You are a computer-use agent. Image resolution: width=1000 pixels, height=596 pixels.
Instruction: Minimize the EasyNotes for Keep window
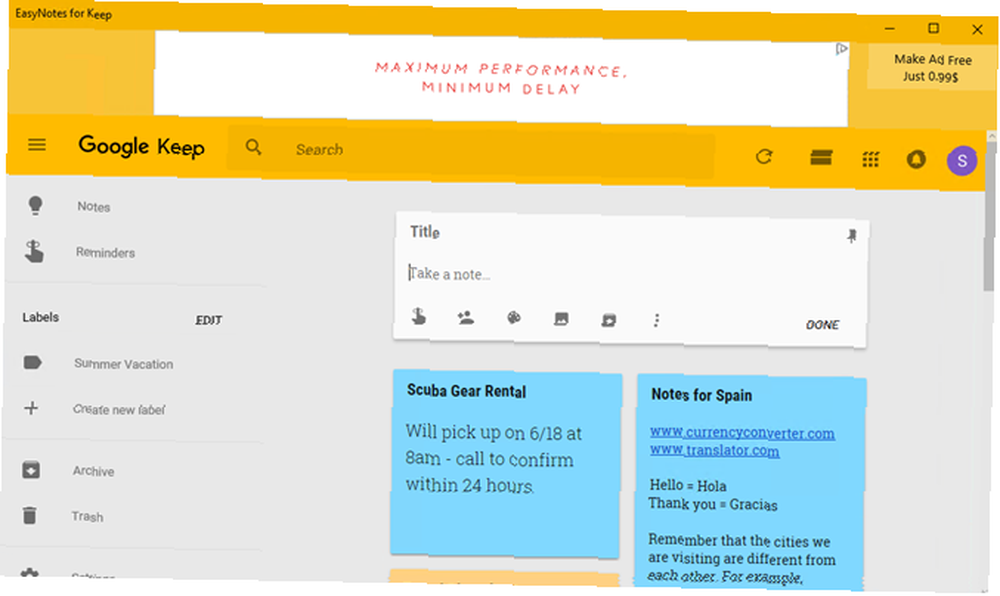click(890, 29)
